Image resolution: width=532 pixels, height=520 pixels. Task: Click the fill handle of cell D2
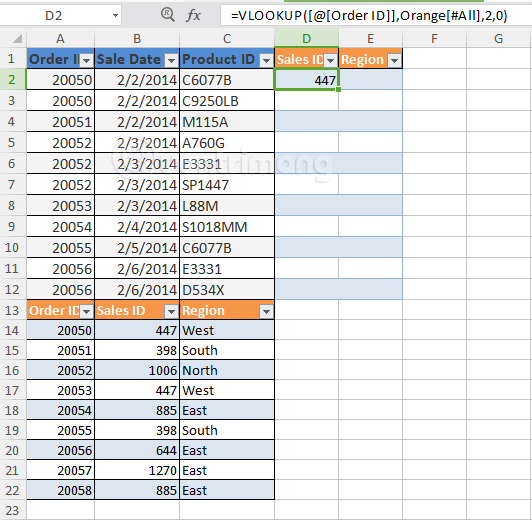(x=338, y=90)
